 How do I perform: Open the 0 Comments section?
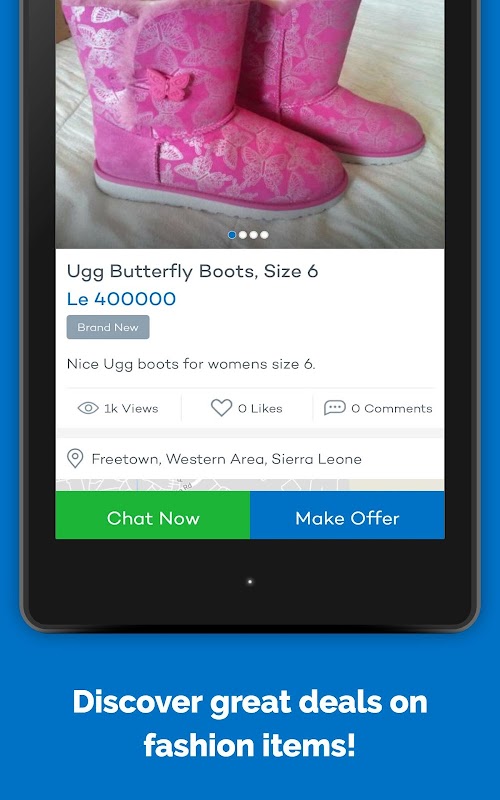392,408
